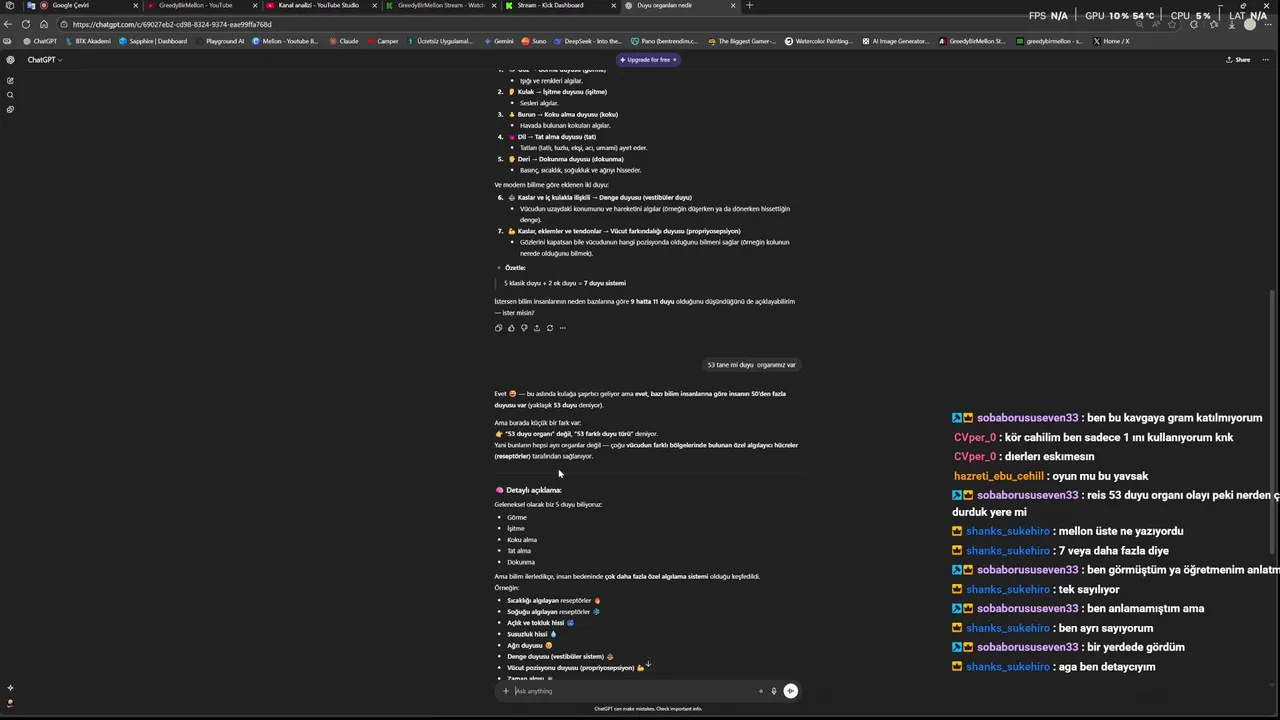This screenshot has width=1280, height=720.
Task: Open the Home / X bookmark
Action: coord(1111,41)
